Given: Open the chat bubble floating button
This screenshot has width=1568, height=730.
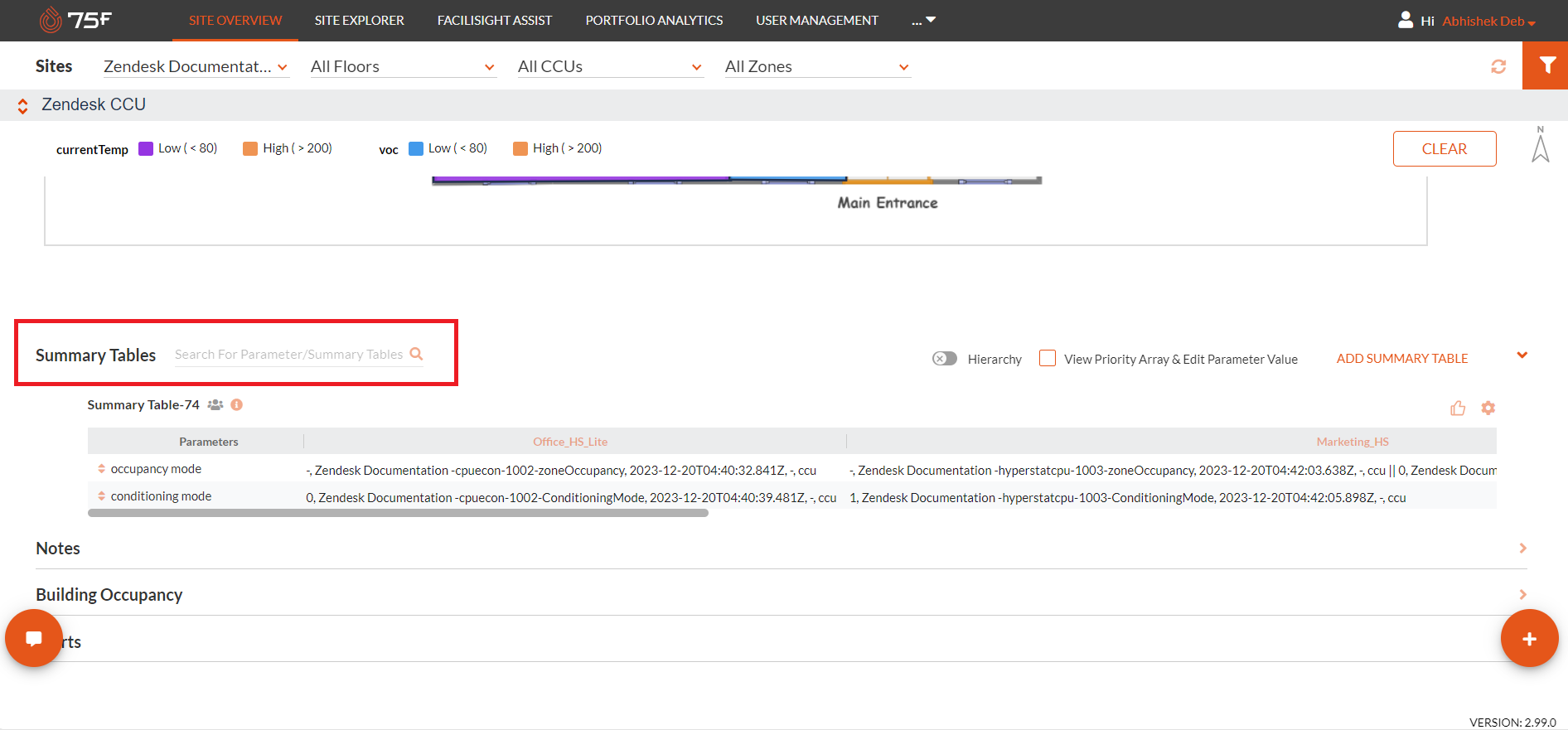Looking at the screenshot, I should click(x=34, y=638).
